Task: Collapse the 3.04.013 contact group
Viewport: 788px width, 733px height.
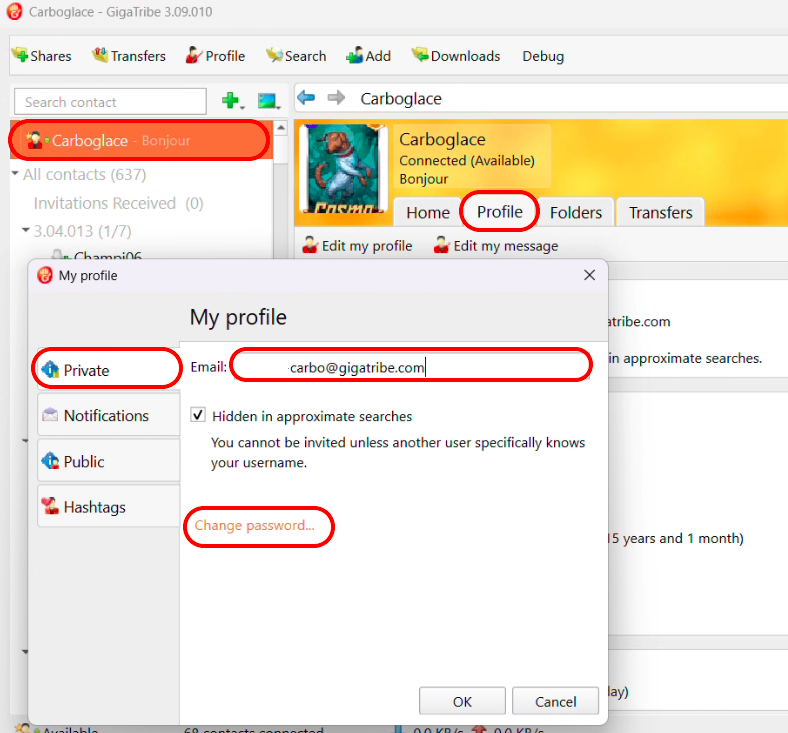Action: click(27, 230)
